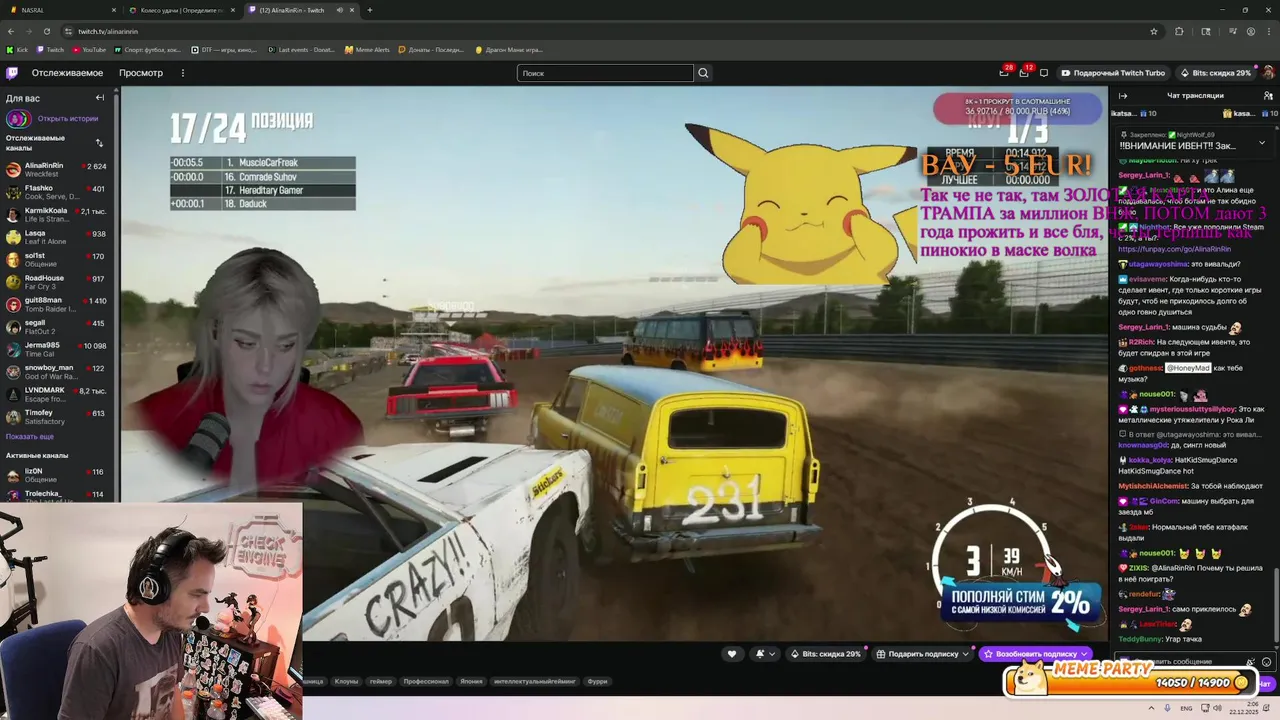Image resolution: width=1280 pixels, height=720 pixels.
Task: Switch to the Колесо удачи browser tab
Action: (x=182, y=10)
